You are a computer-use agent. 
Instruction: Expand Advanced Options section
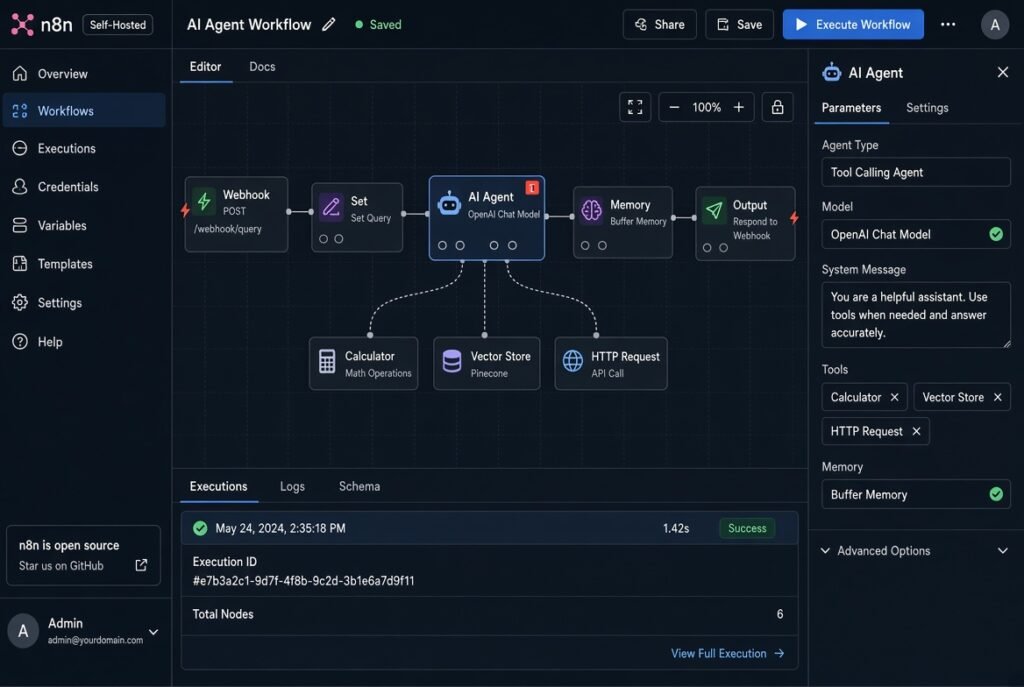click(x=914, y=551)
